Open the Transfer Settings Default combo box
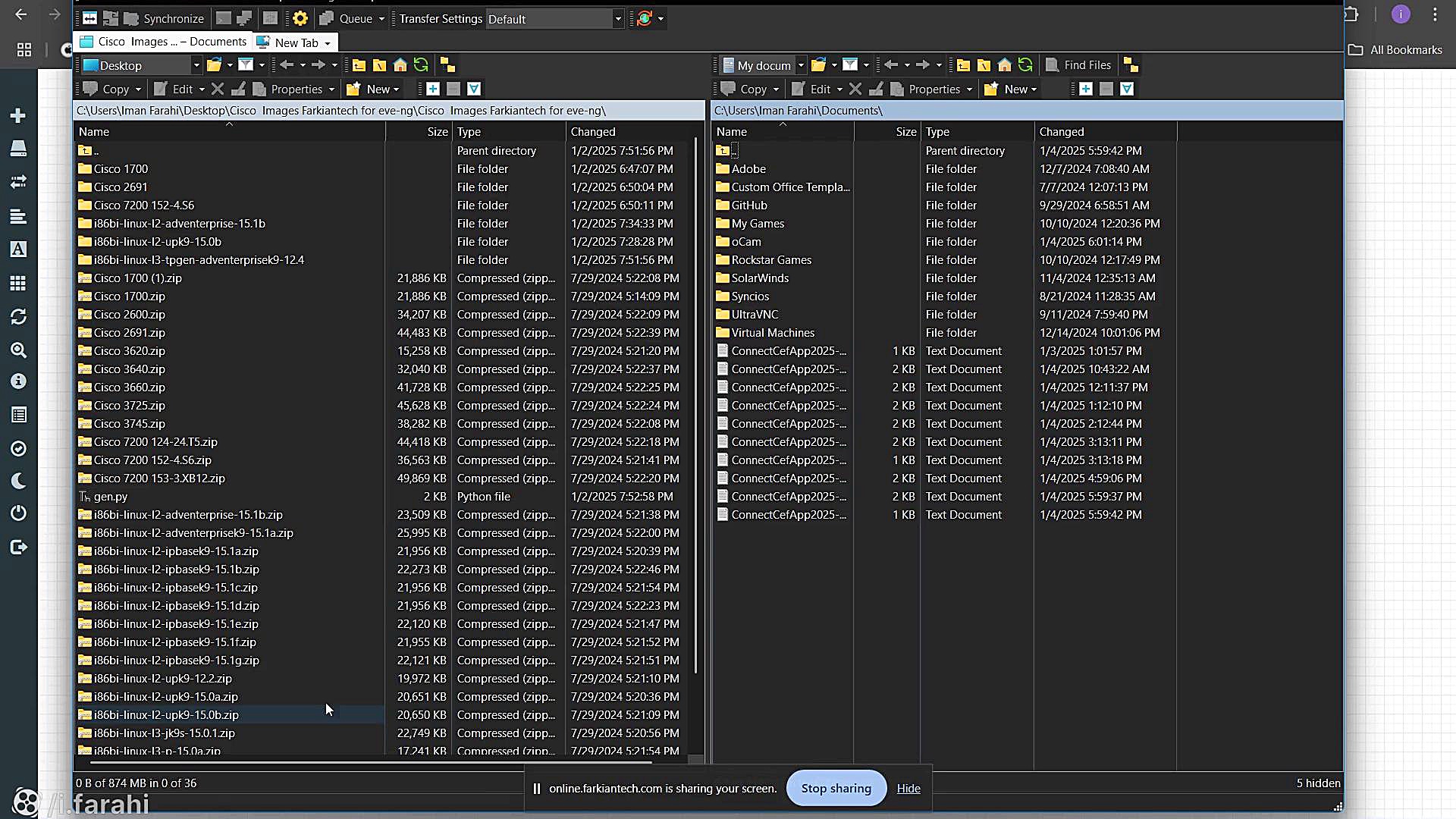 [x=554, y=19]
